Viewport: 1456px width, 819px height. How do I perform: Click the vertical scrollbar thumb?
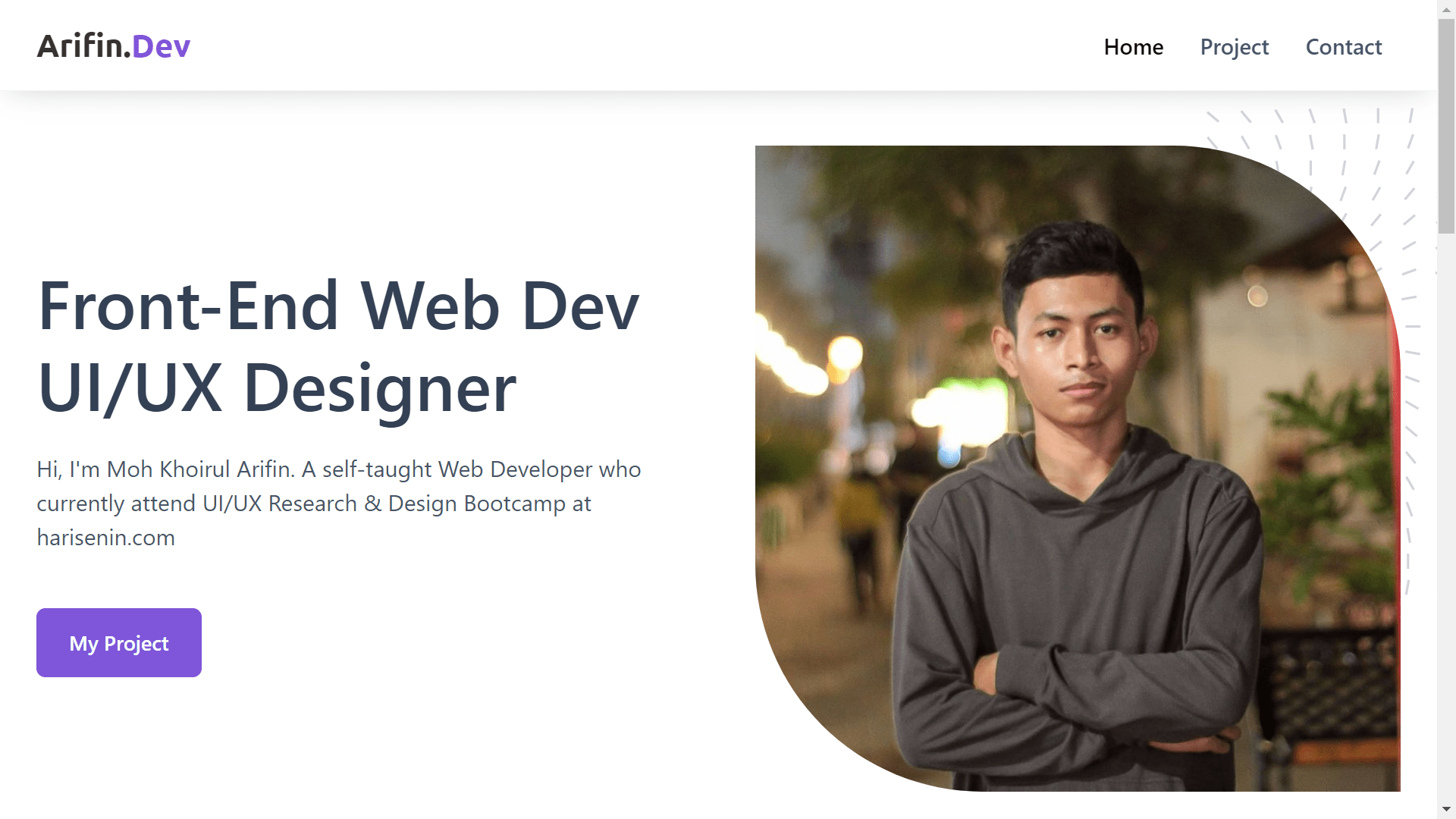[x=1446, y=125]
